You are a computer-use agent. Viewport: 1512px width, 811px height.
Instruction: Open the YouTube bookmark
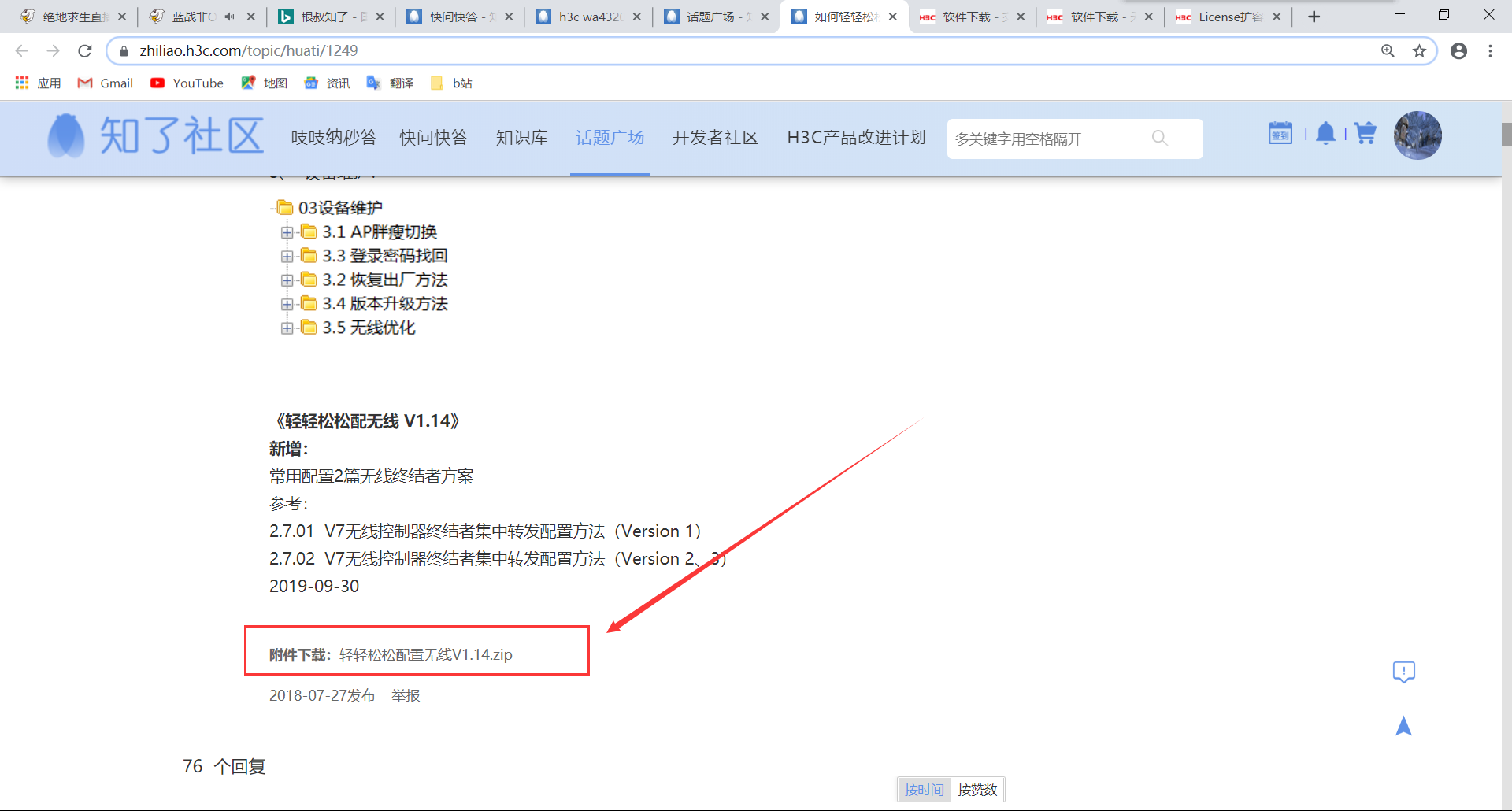[187, 83]
